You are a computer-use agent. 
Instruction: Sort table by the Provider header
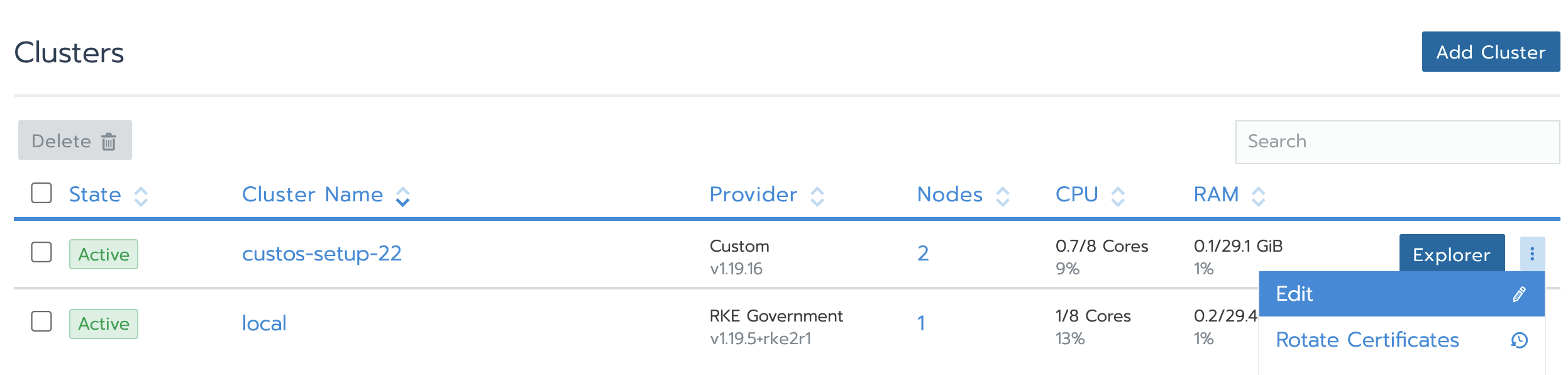tap(753, 194)
